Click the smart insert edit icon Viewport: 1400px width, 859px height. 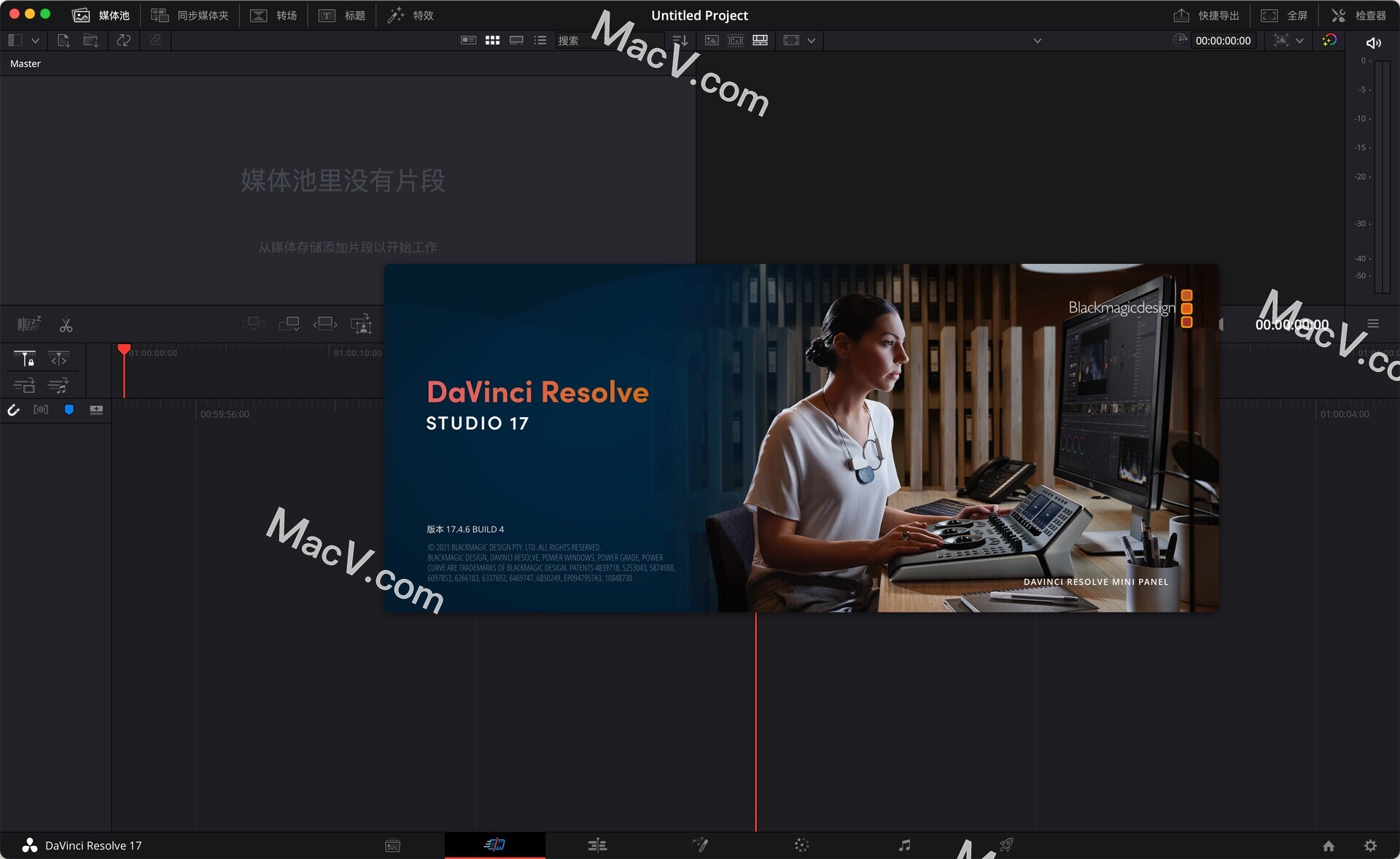click(x=253, y=323)
